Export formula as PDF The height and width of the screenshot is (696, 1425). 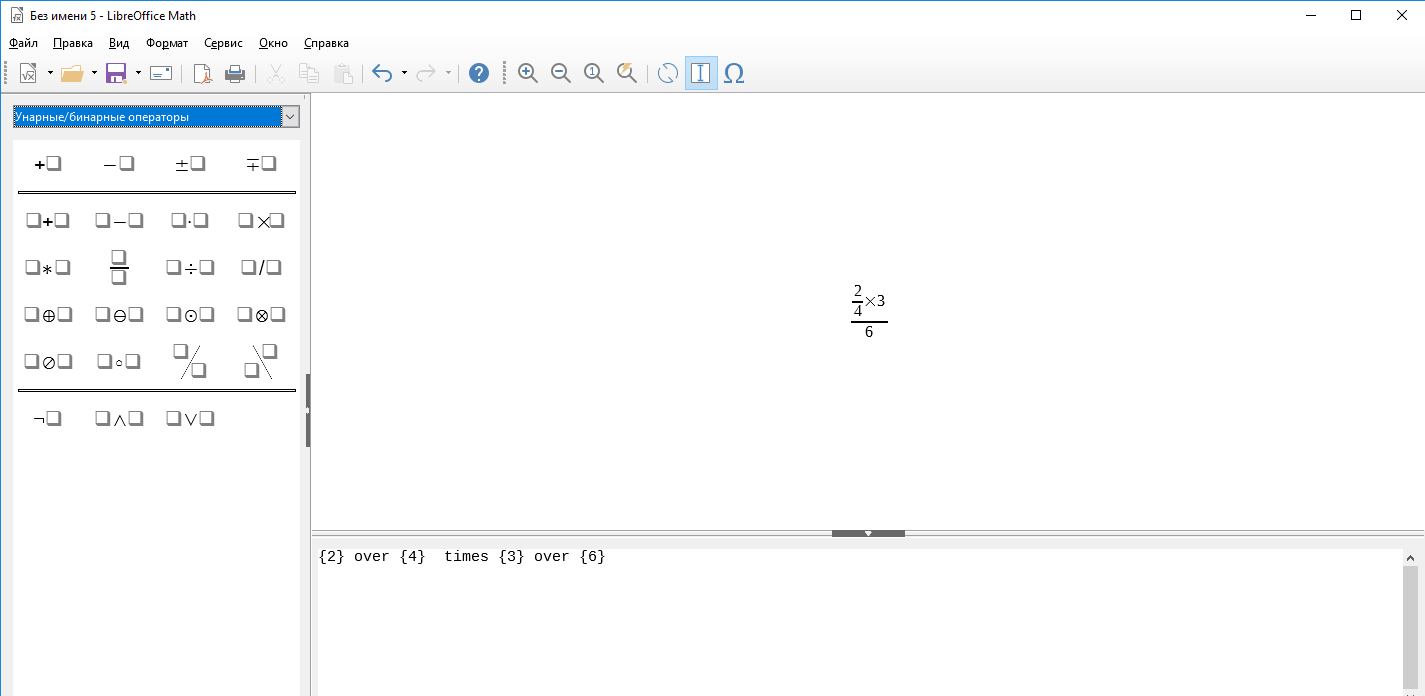click(202, 73)
